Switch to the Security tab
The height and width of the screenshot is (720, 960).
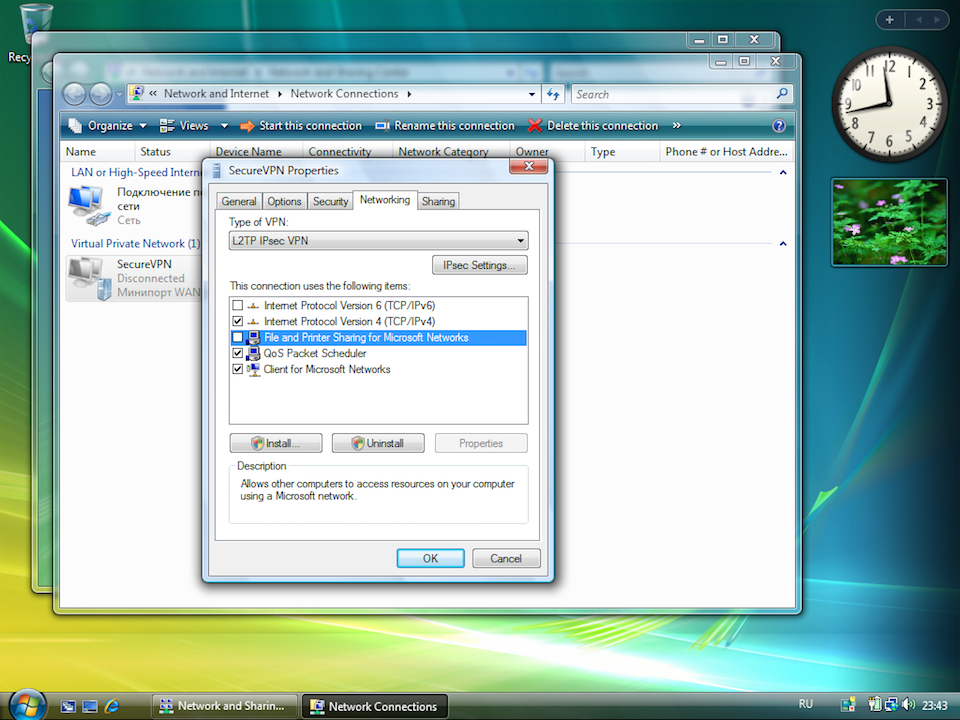point(331,201)
